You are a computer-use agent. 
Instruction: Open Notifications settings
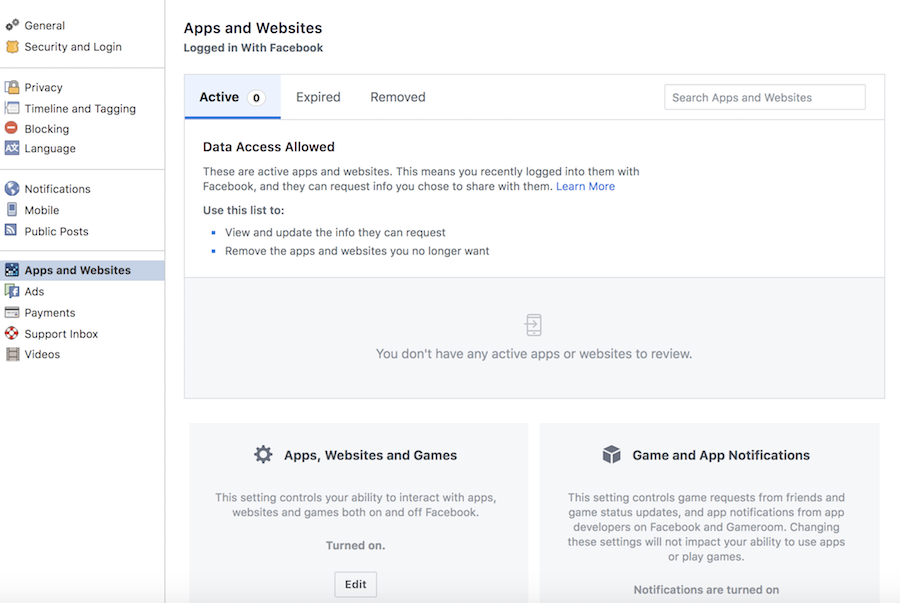coord(55,188)
